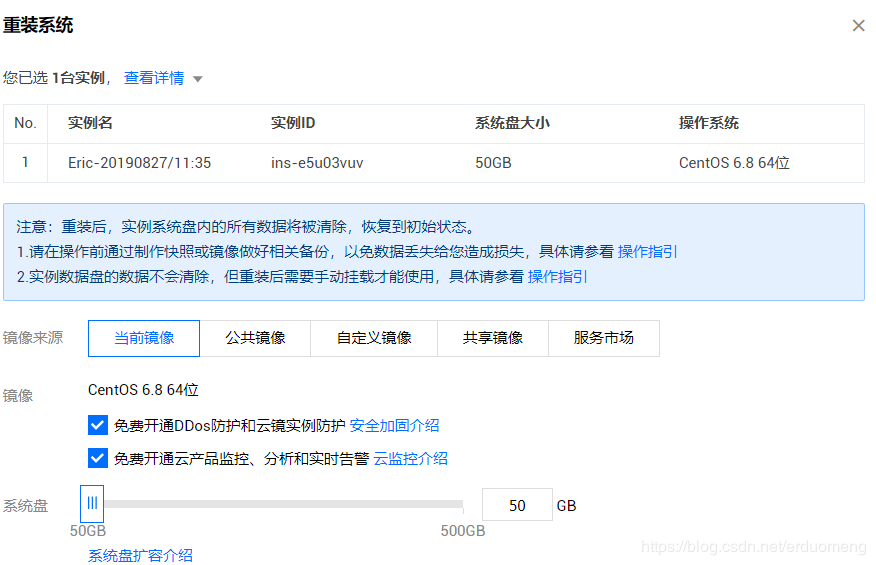Open 云监控介绍 link
This screenshot has height=565, width=876.
click(x=410, y=459)
